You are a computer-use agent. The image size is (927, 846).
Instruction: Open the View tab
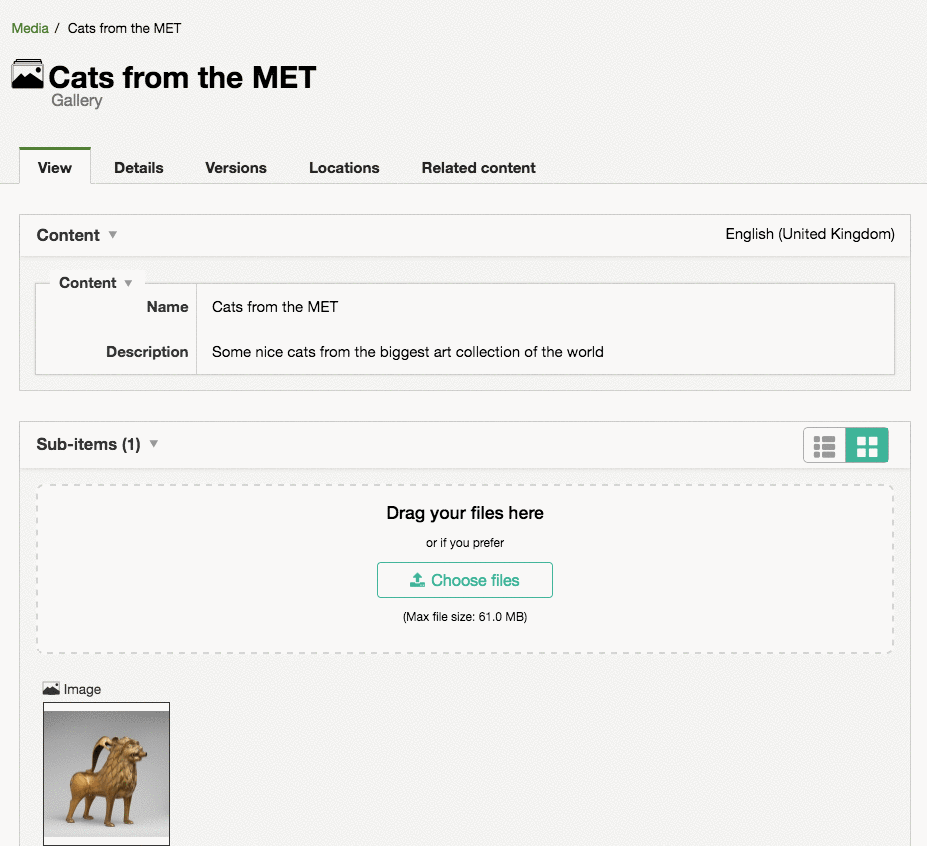[55, 167]
